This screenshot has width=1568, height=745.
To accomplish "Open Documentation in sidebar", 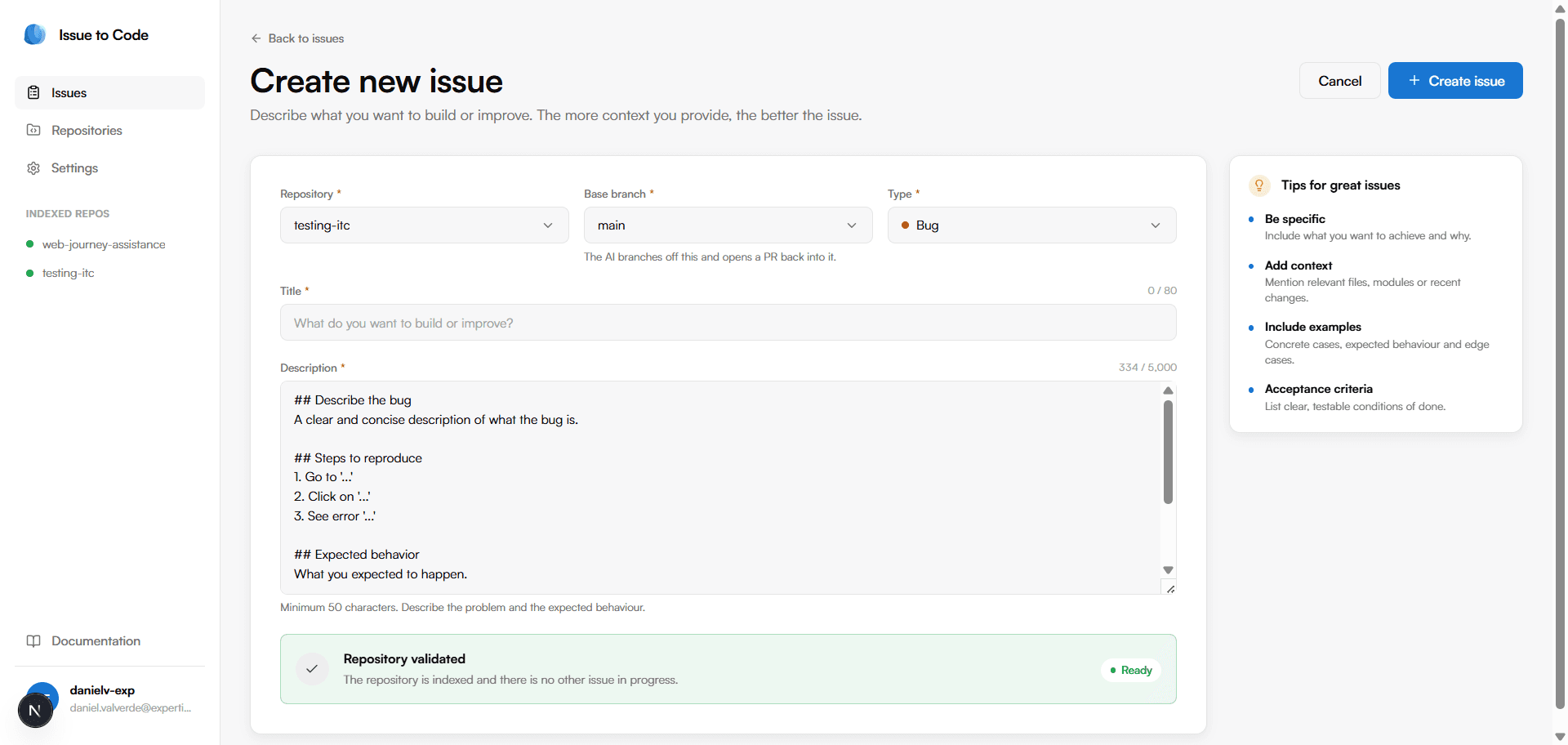I will tap(109, 640).
